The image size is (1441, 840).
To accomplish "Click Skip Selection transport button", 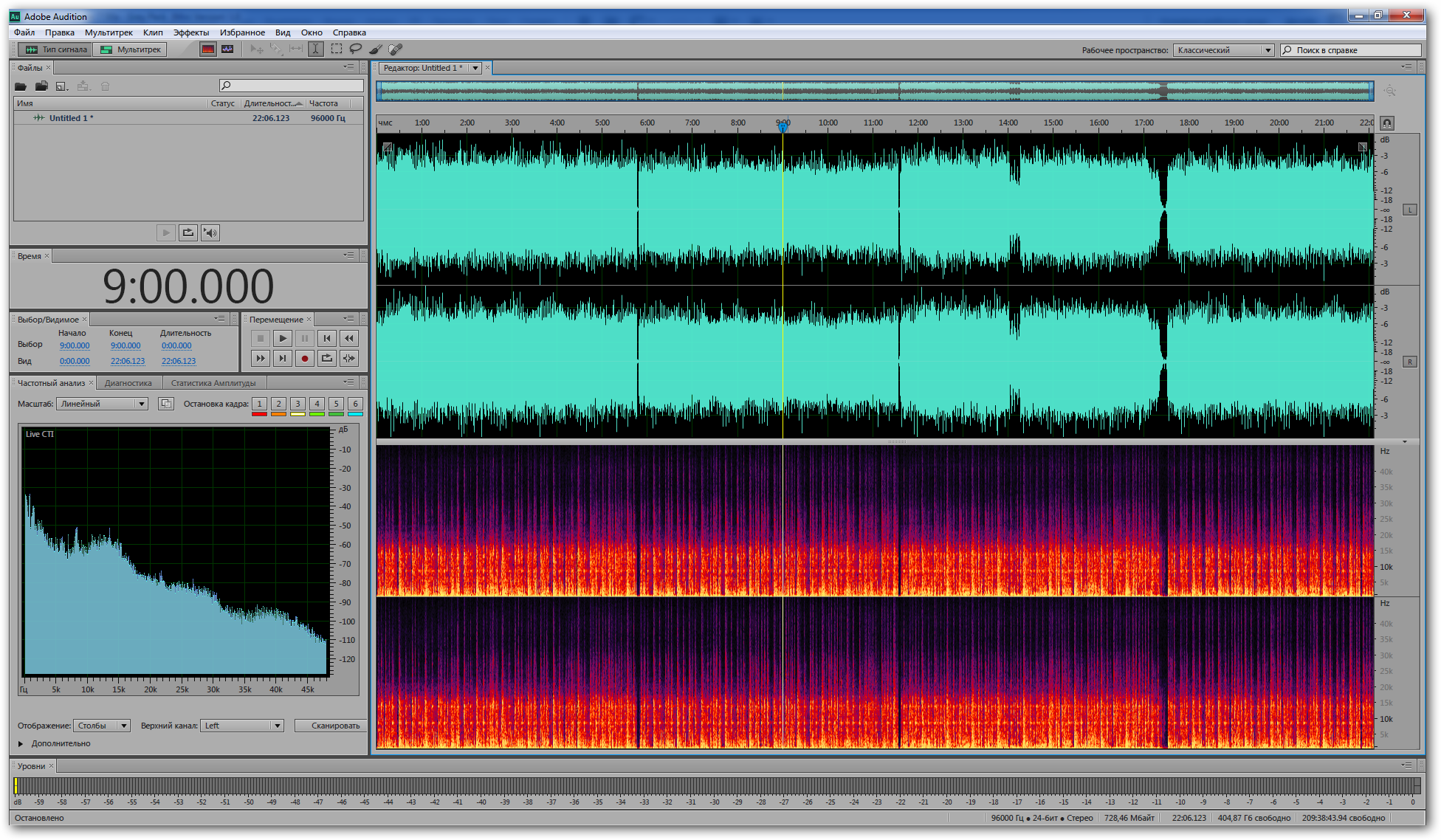I will 348,358.
